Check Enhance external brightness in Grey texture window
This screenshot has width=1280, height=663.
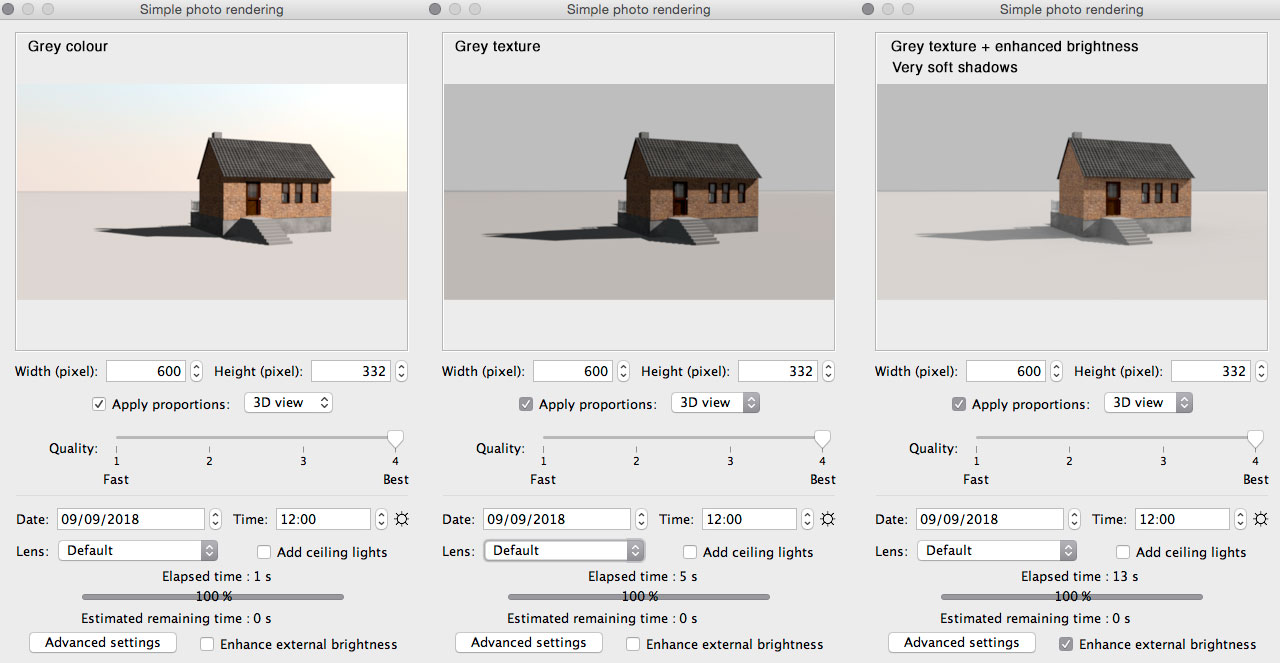pyautogui.click(x=633, y=644)
